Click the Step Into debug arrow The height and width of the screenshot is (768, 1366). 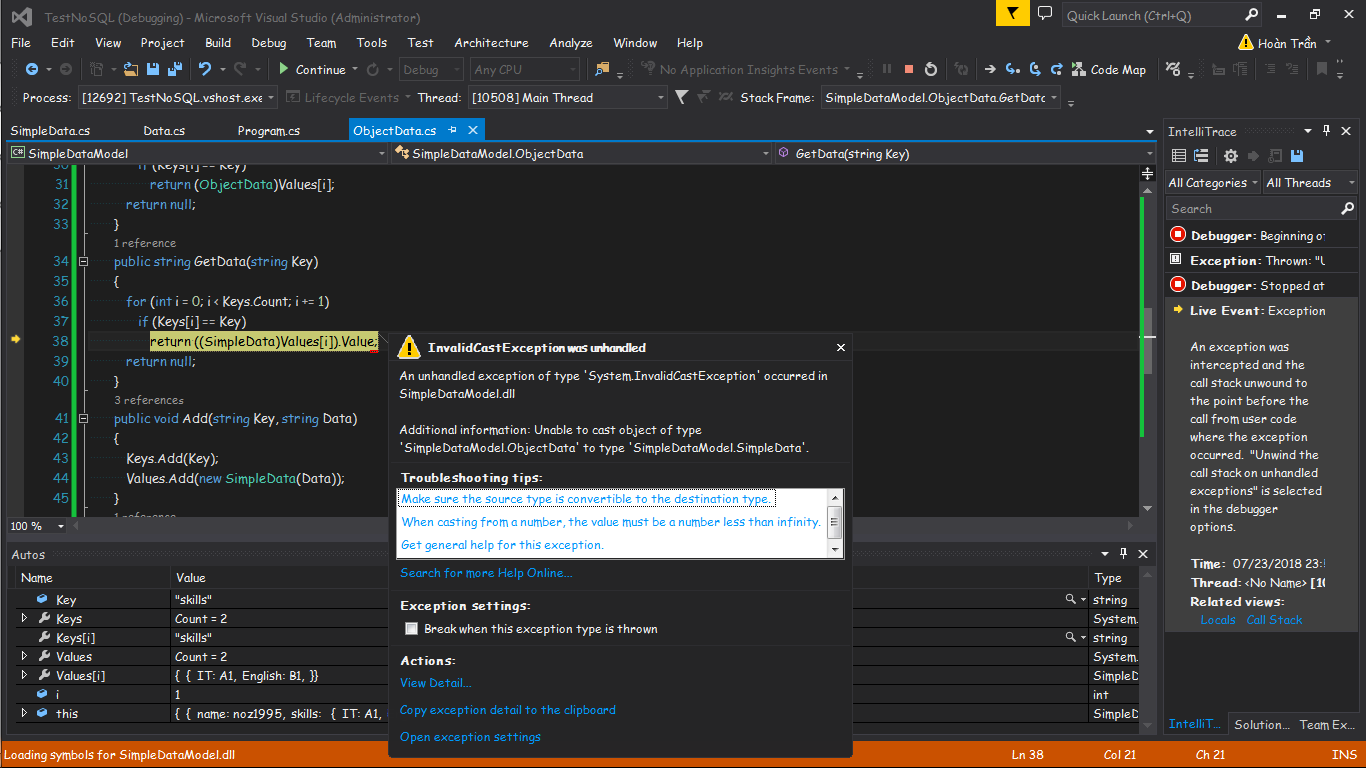coord(1012,70)
